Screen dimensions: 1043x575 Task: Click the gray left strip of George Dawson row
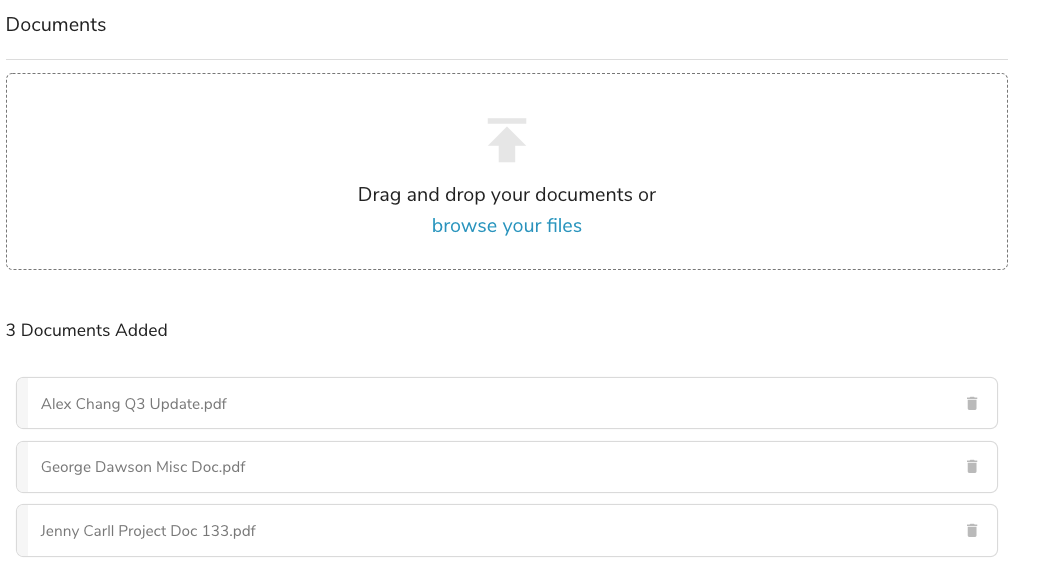click(22, 467)
